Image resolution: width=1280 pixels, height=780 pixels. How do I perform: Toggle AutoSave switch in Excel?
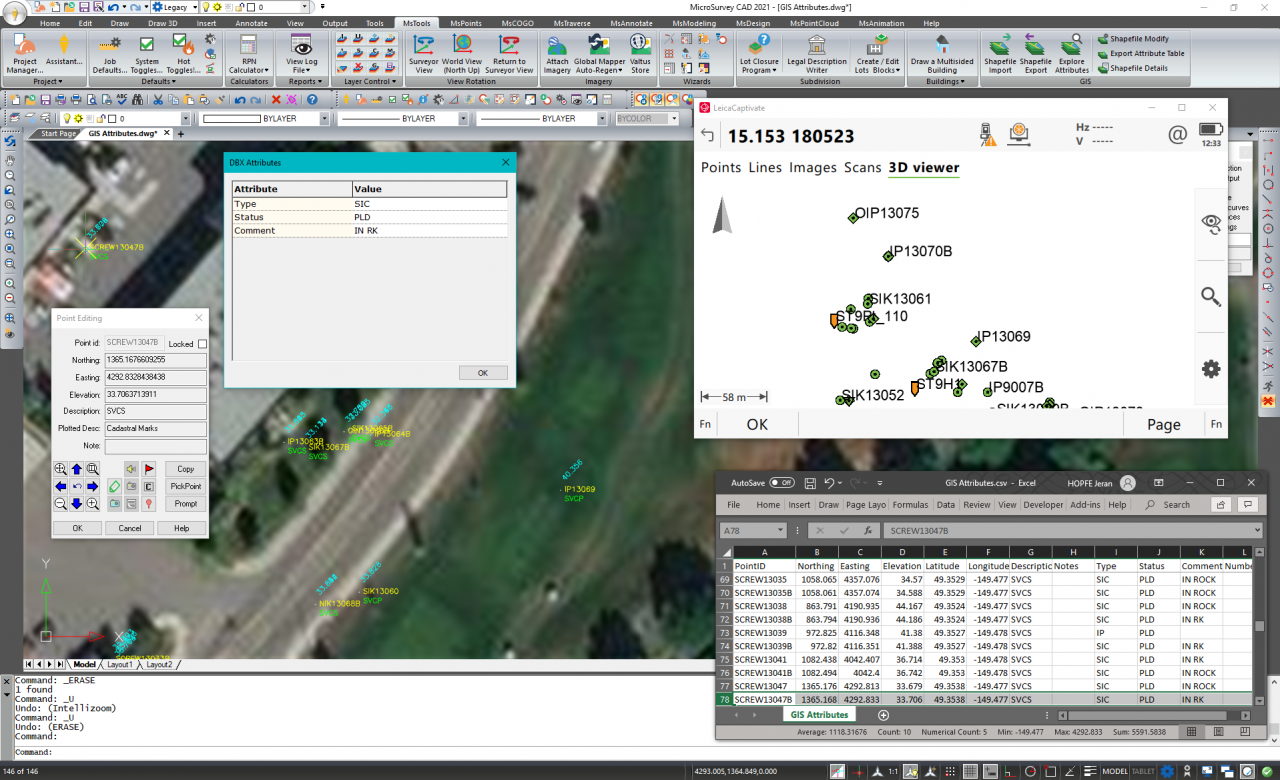pyautogui.click(x=781, y=482)
